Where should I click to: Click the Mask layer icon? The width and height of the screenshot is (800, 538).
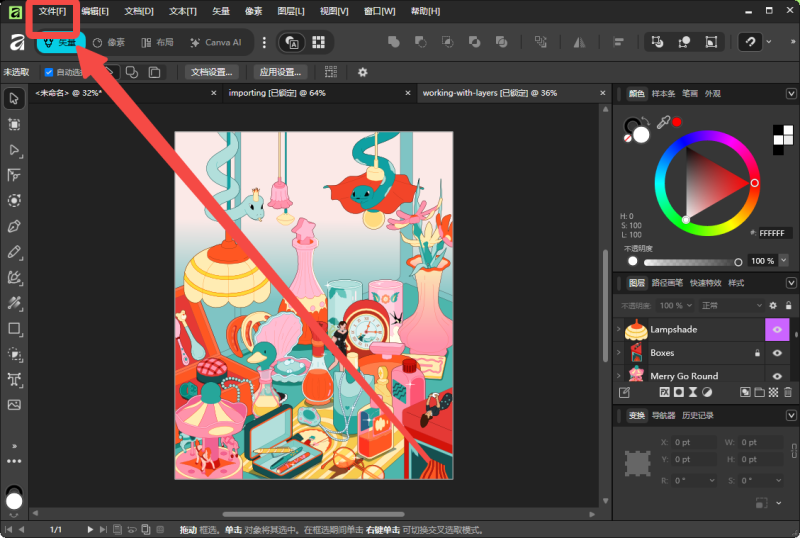[679, 392]
